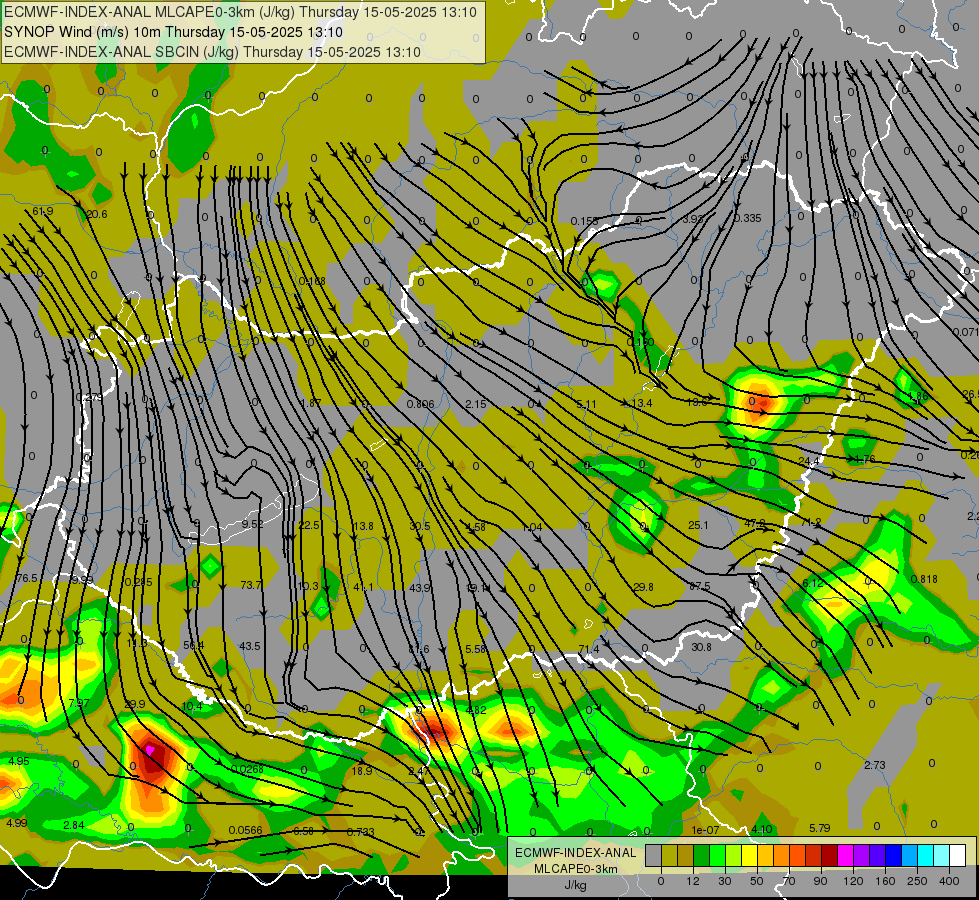Image resolution: width=979 pixels, height=900 pixels.
Task: Click the map value 73.7
Action: (251, 585)
